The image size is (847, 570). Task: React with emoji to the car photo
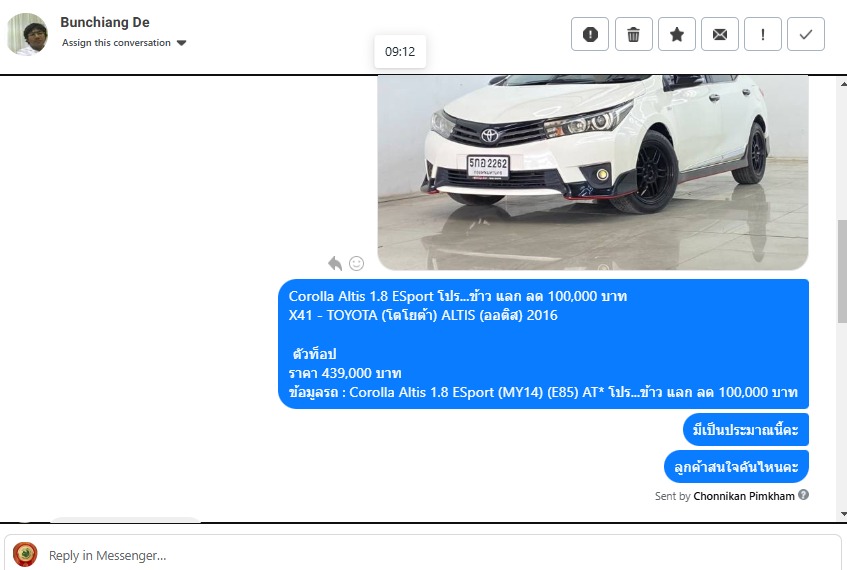pyautogui.click(x=357, y=263)
